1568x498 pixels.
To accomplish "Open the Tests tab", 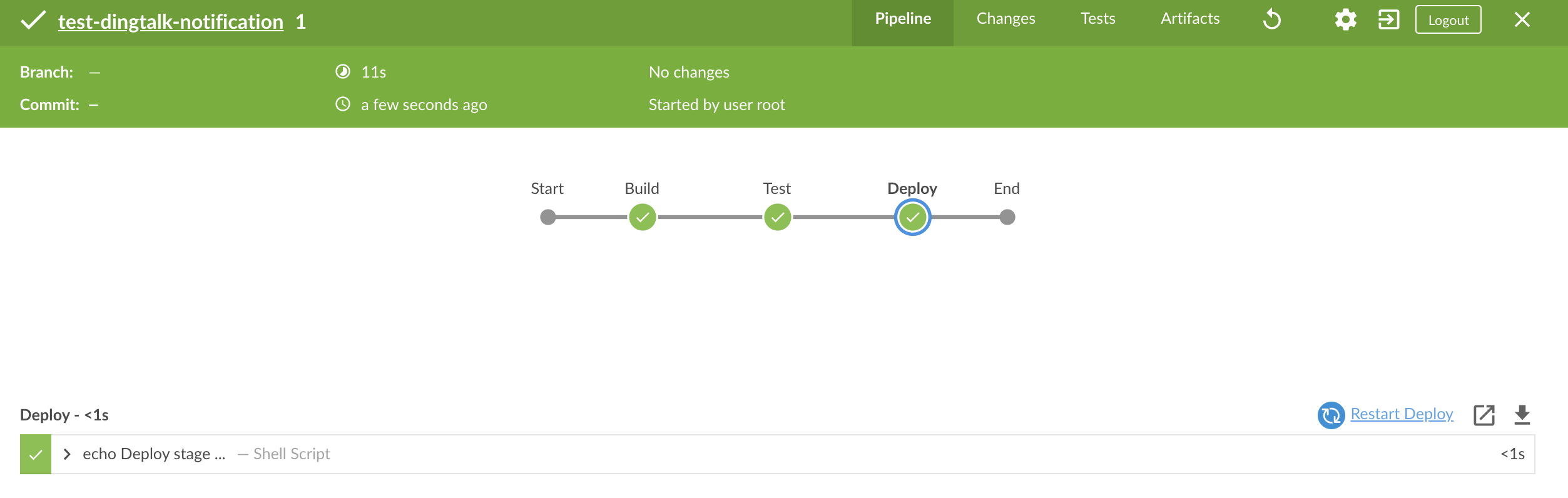I will point(1097,19).
